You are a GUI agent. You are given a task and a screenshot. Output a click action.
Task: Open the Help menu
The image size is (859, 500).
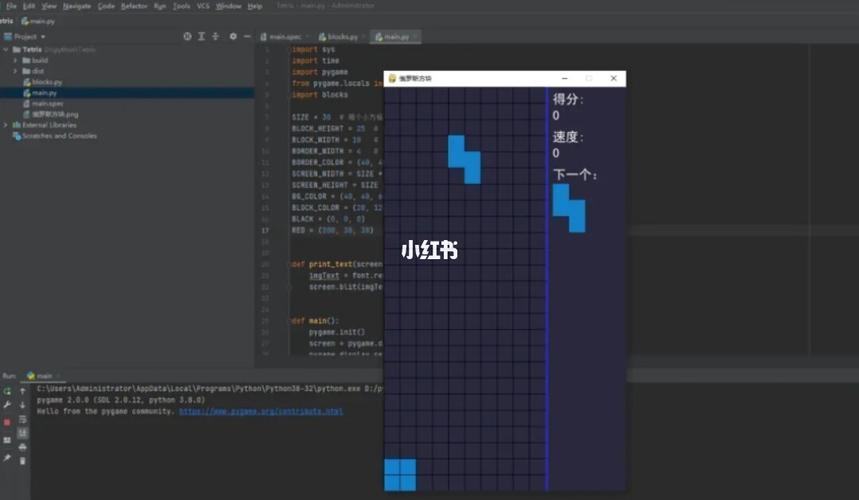coord(255,6)
